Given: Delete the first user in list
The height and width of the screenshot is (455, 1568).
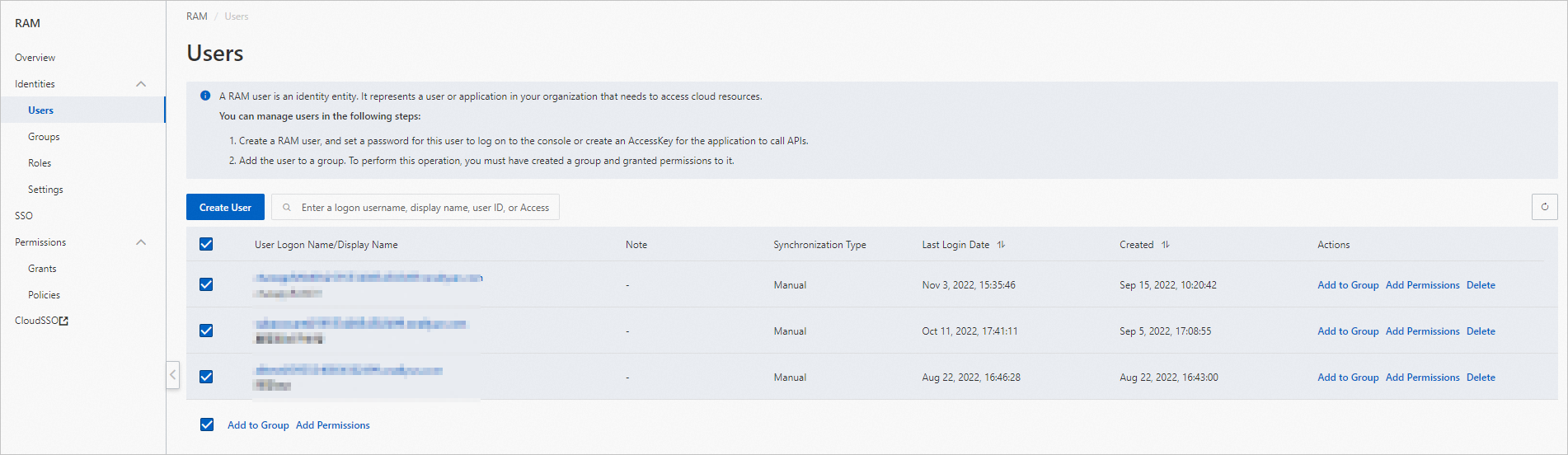Looking at the screenshot, I should pyautogui.click(x=1481, y=285).
